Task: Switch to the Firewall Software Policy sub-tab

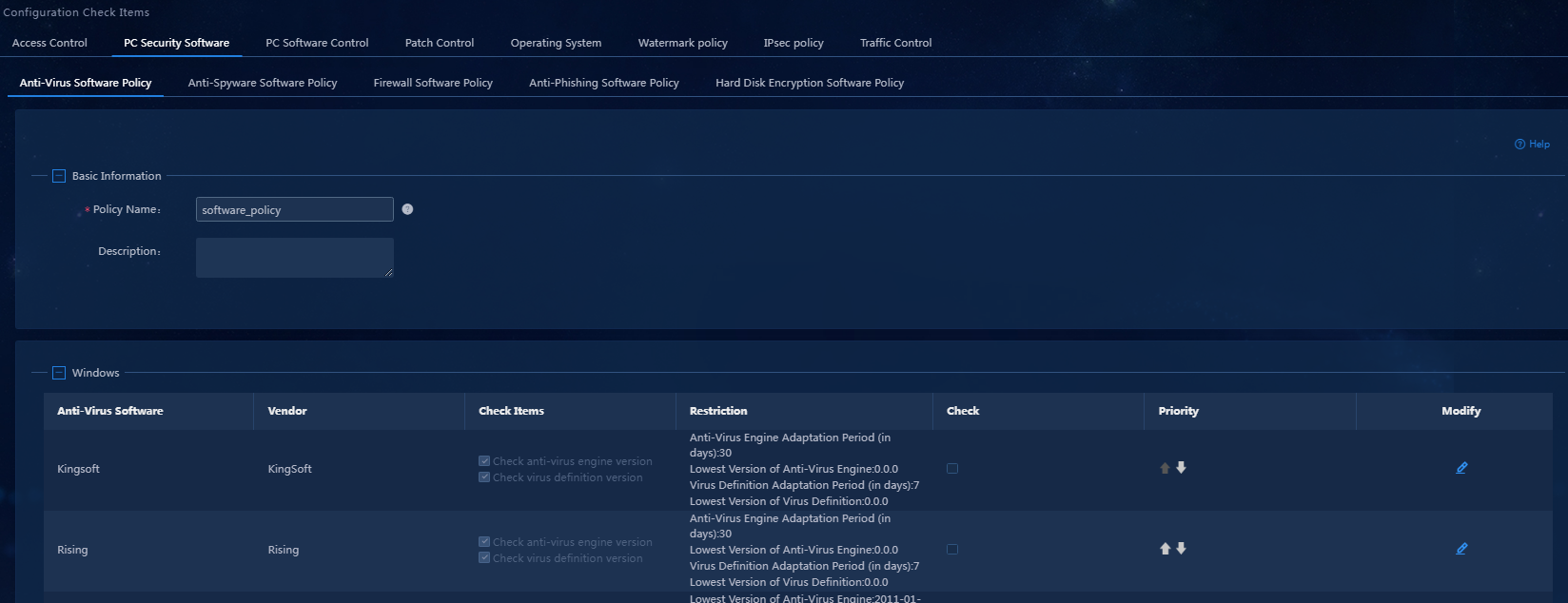Action: point(433,83)
